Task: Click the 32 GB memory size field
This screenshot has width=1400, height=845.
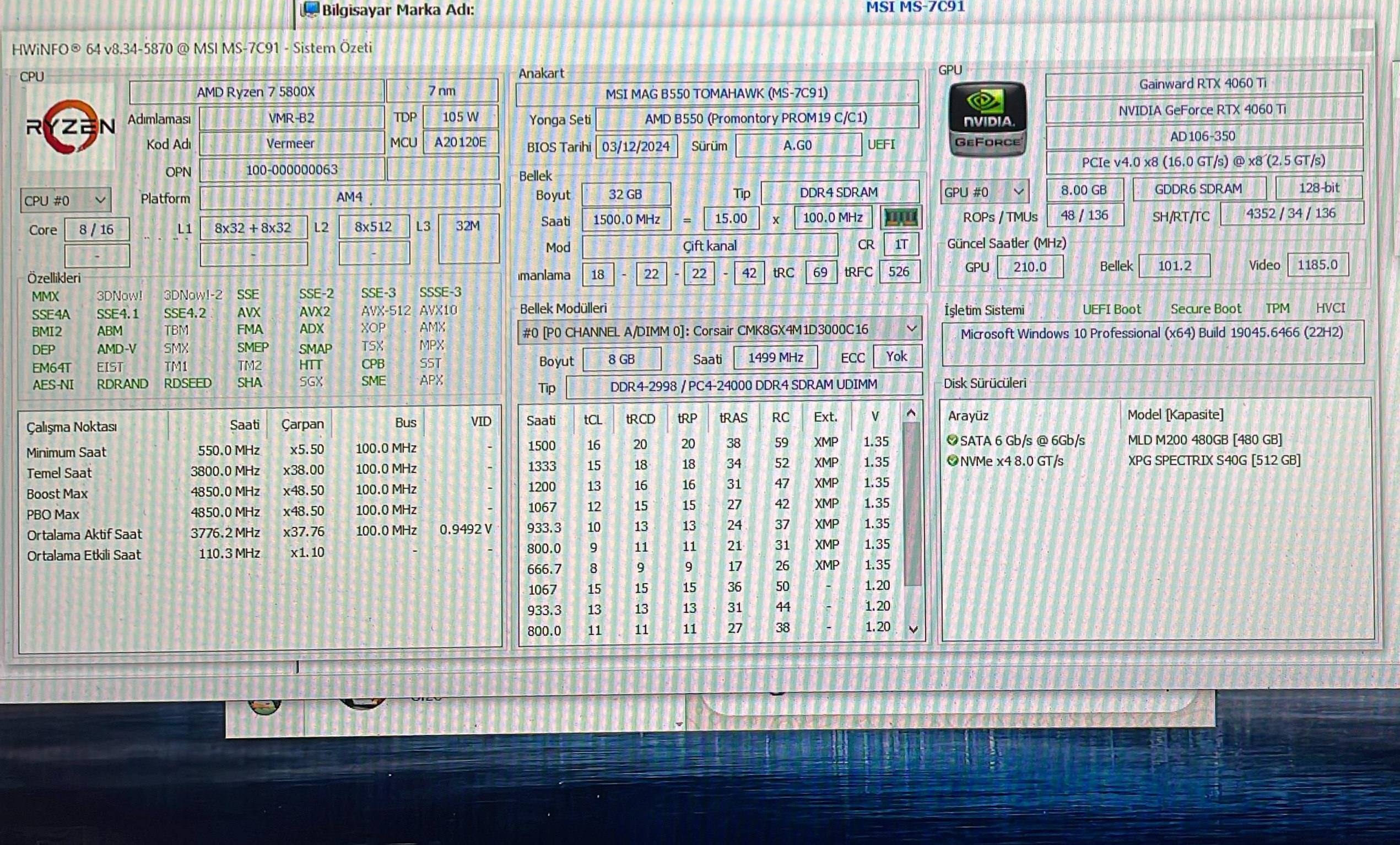Action: pyautogui.click(x=625, y=195)
